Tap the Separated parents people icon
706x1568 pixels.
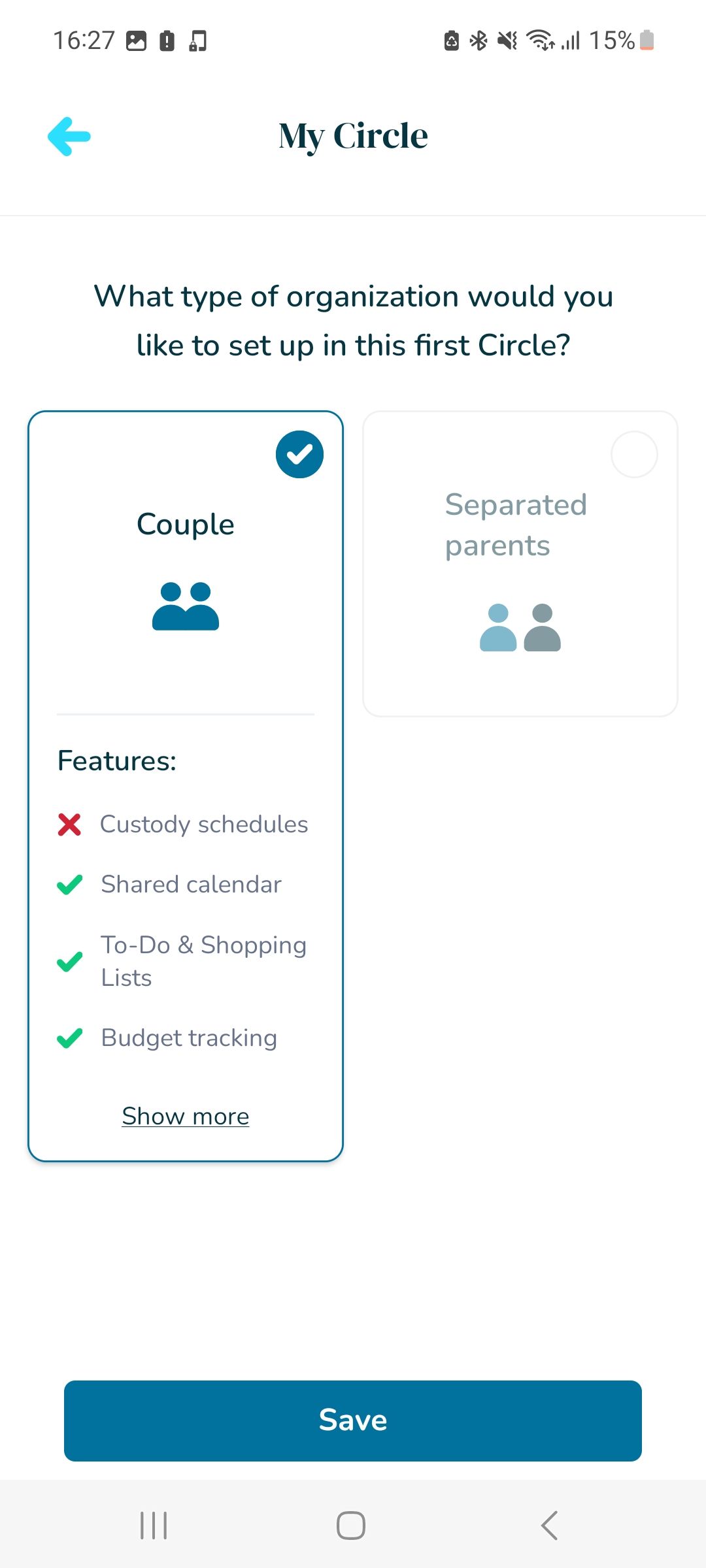pos(520,627)
